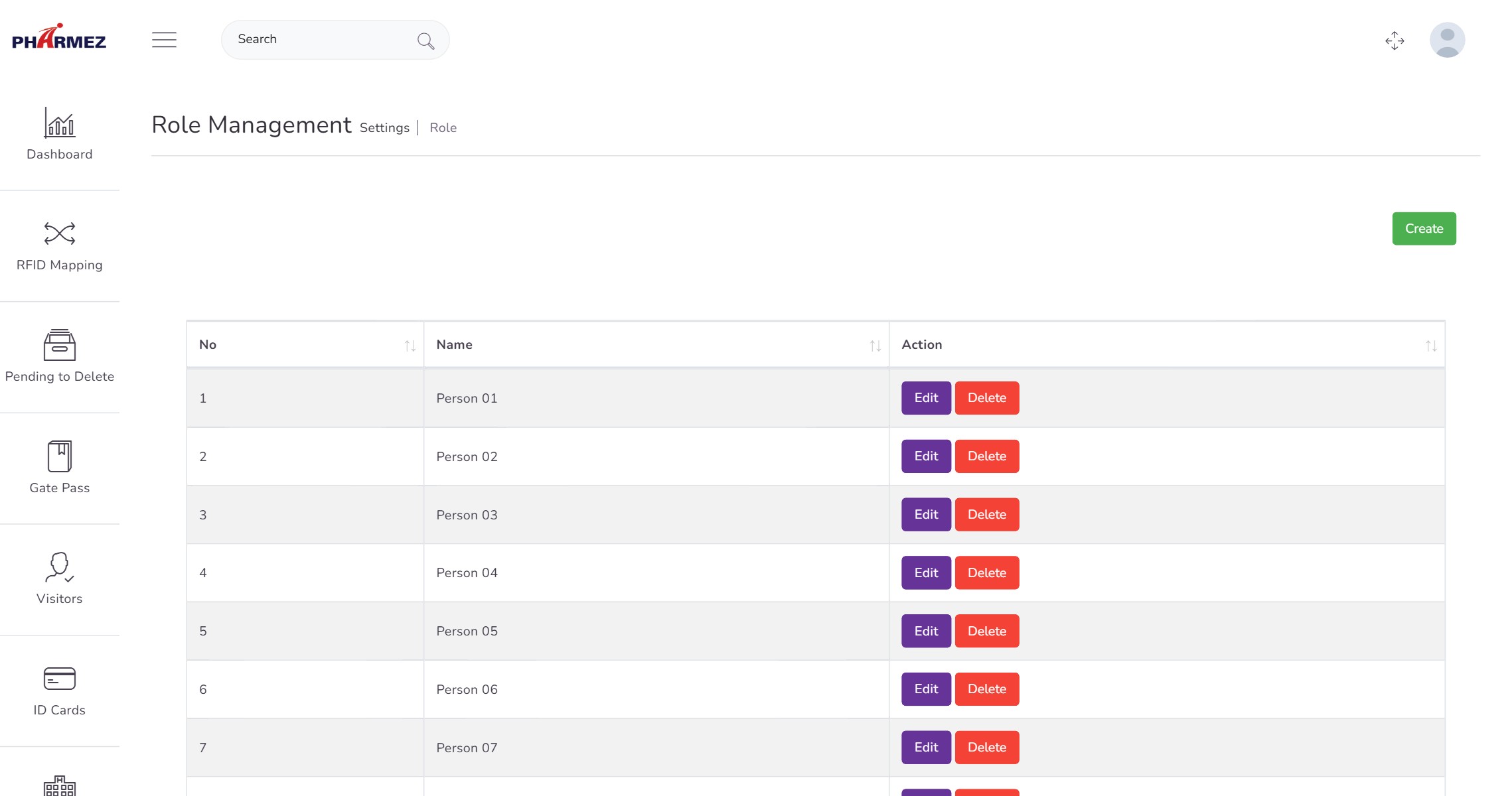Click Role breadcrumb link
1512x796 pixels.
point(443,127)
